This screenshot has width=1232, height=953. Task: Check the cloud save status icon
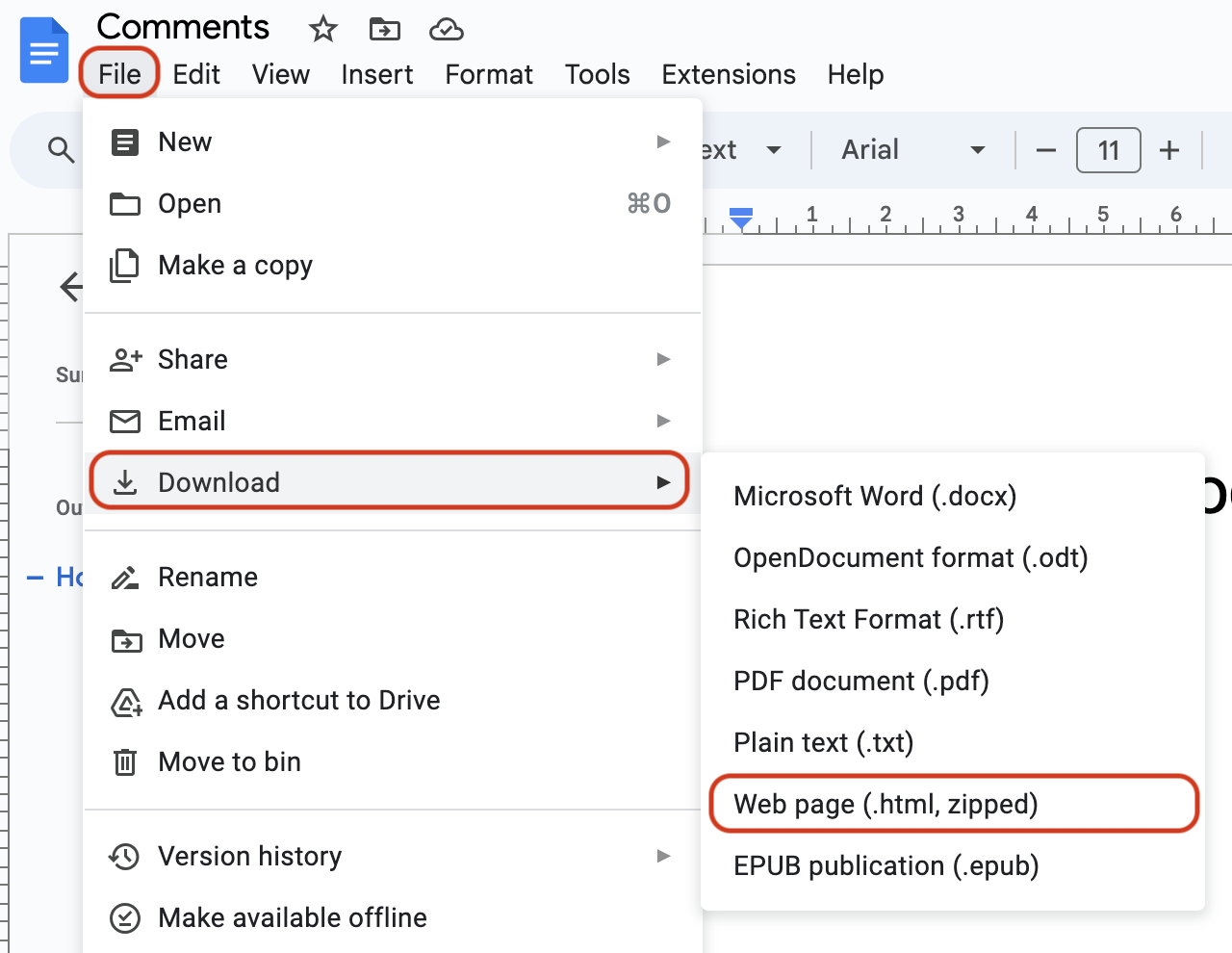(447, 29)
